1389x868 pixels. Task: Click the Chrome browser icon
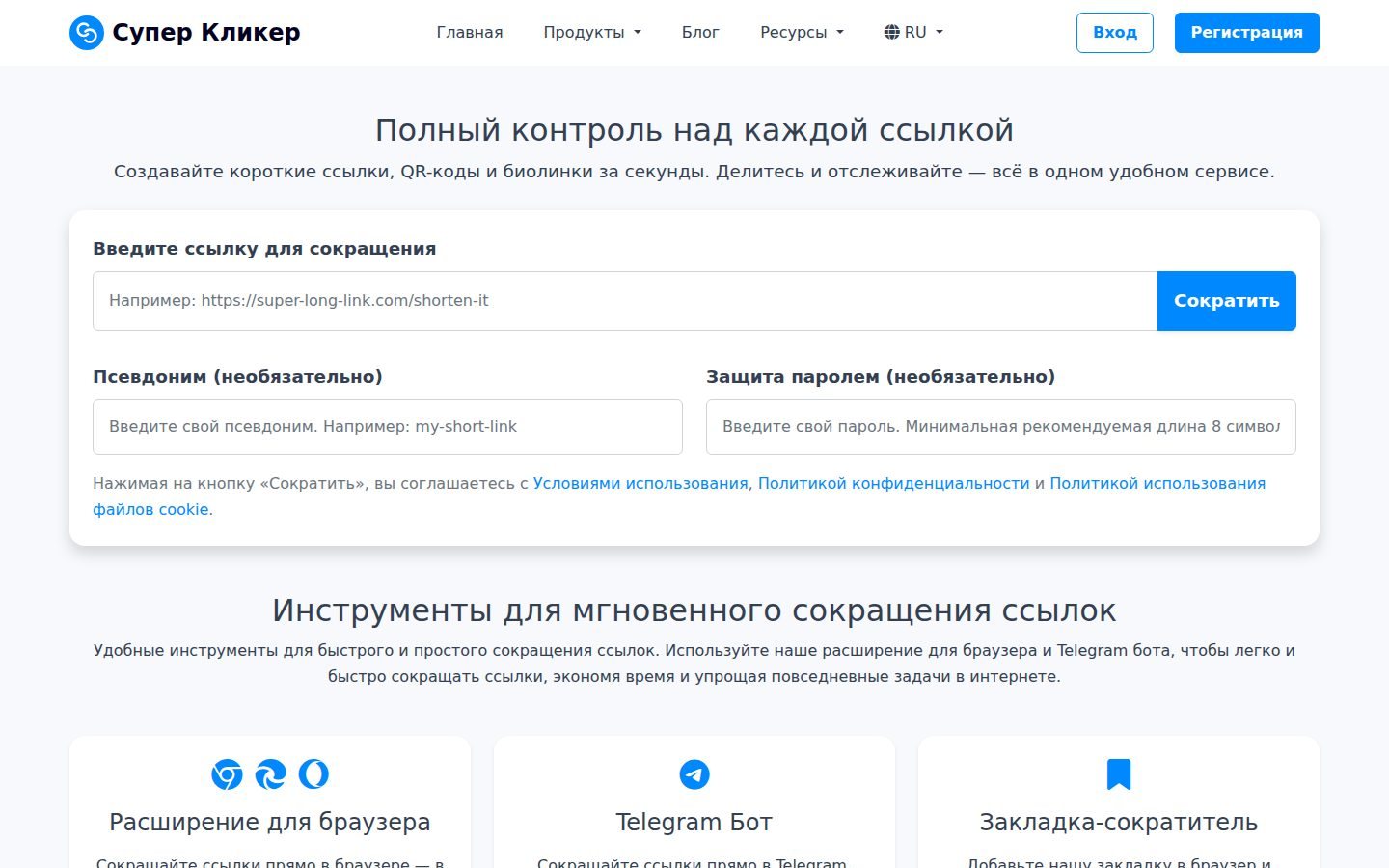227,774
